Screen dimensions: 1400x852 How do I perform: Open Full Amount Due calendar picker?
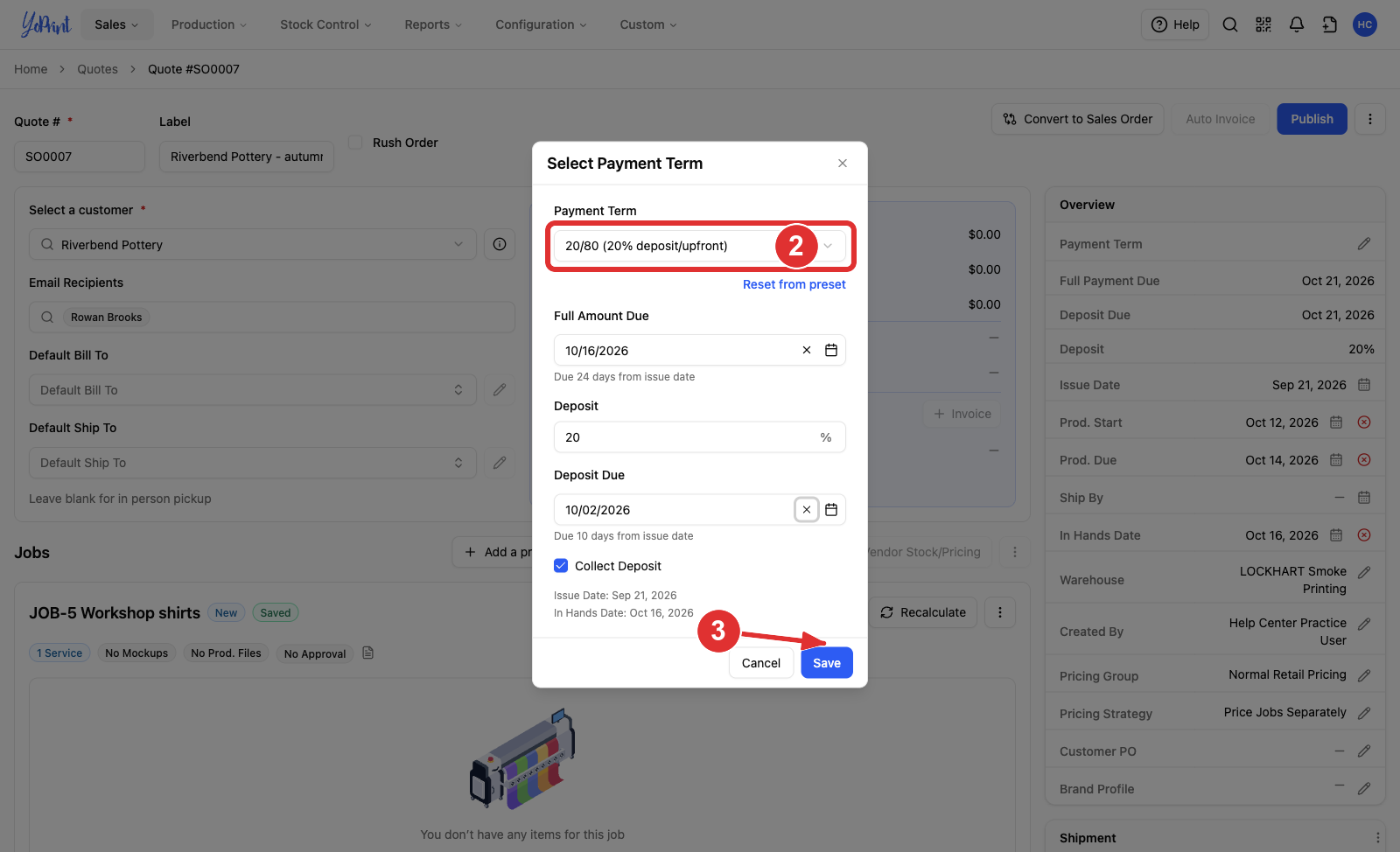pos(831,350)
